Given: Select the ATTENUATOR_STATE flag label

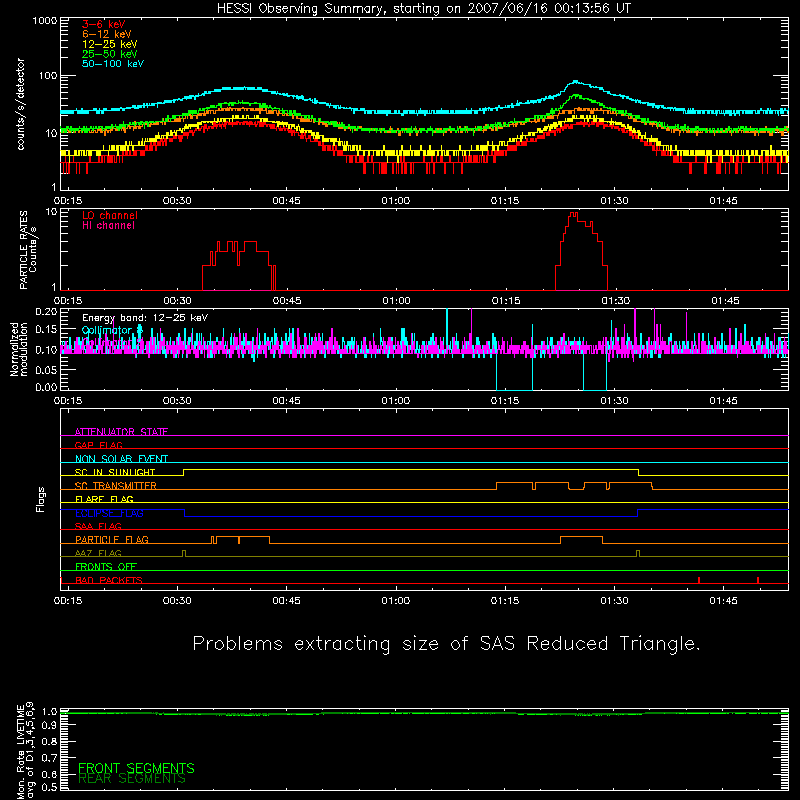Looking at the screenshot, I should (x=121, y=432).
